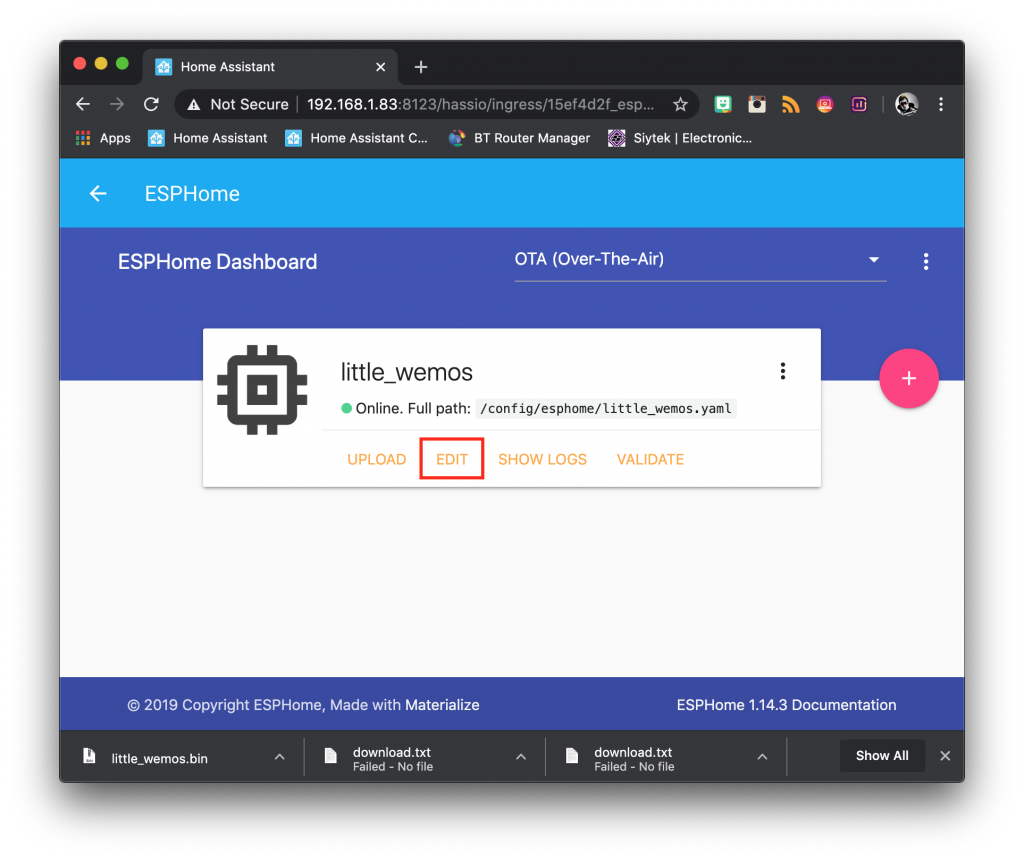Open the Chrome profile avatar
Screen dimensions: 1024x861
coord(906,105)
